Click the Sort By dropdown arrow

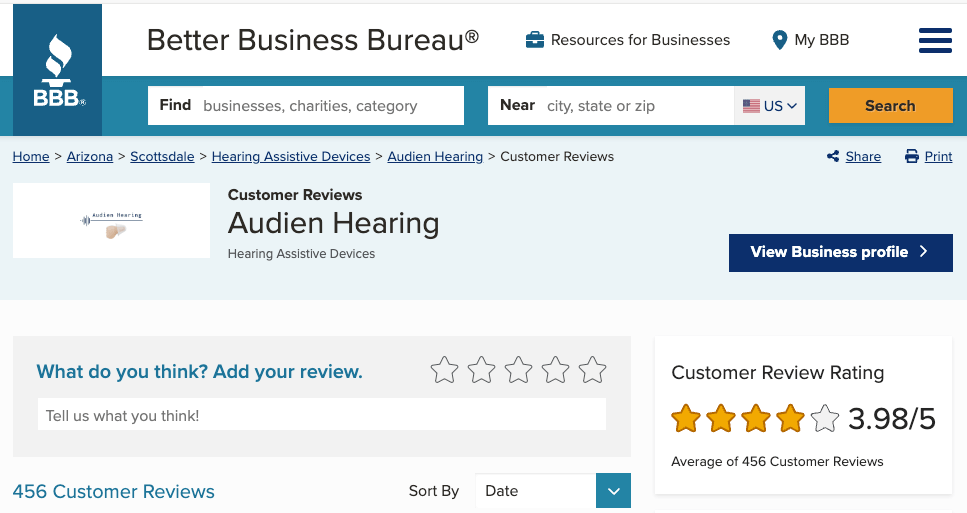point(613,491)
